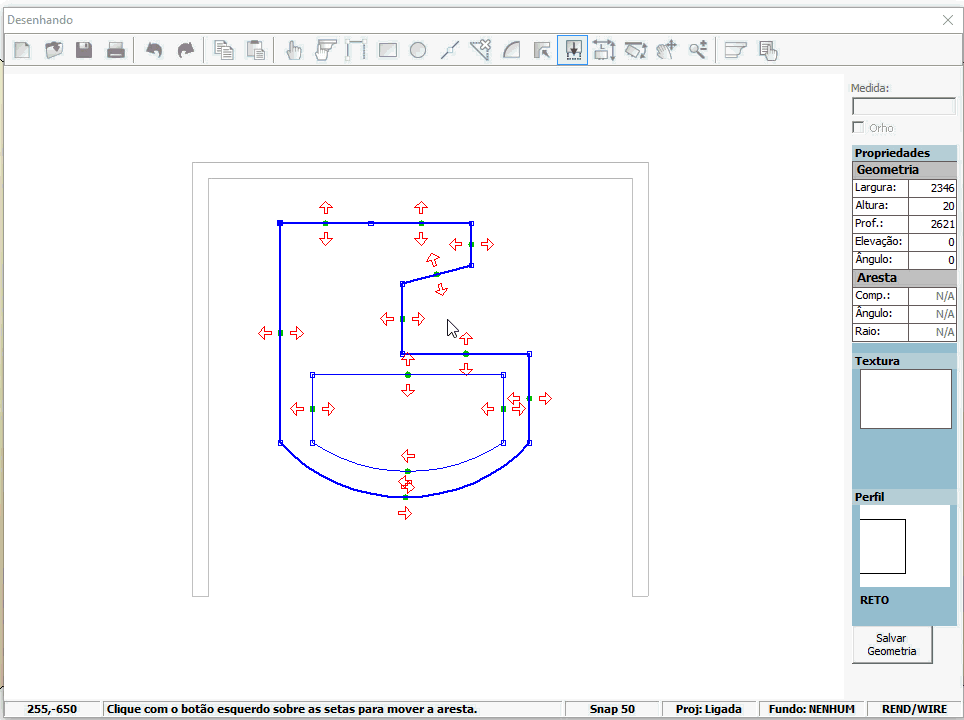The height and width of the screenshot is (720, 964).
Task: Select the hand with profile tool
Action: 325,50
